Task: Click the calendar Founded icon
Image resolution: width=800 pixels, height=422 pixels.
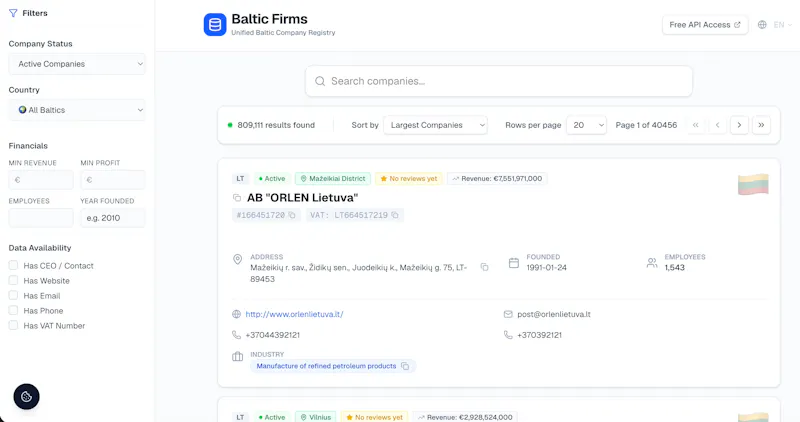Action: coord(514,263)
